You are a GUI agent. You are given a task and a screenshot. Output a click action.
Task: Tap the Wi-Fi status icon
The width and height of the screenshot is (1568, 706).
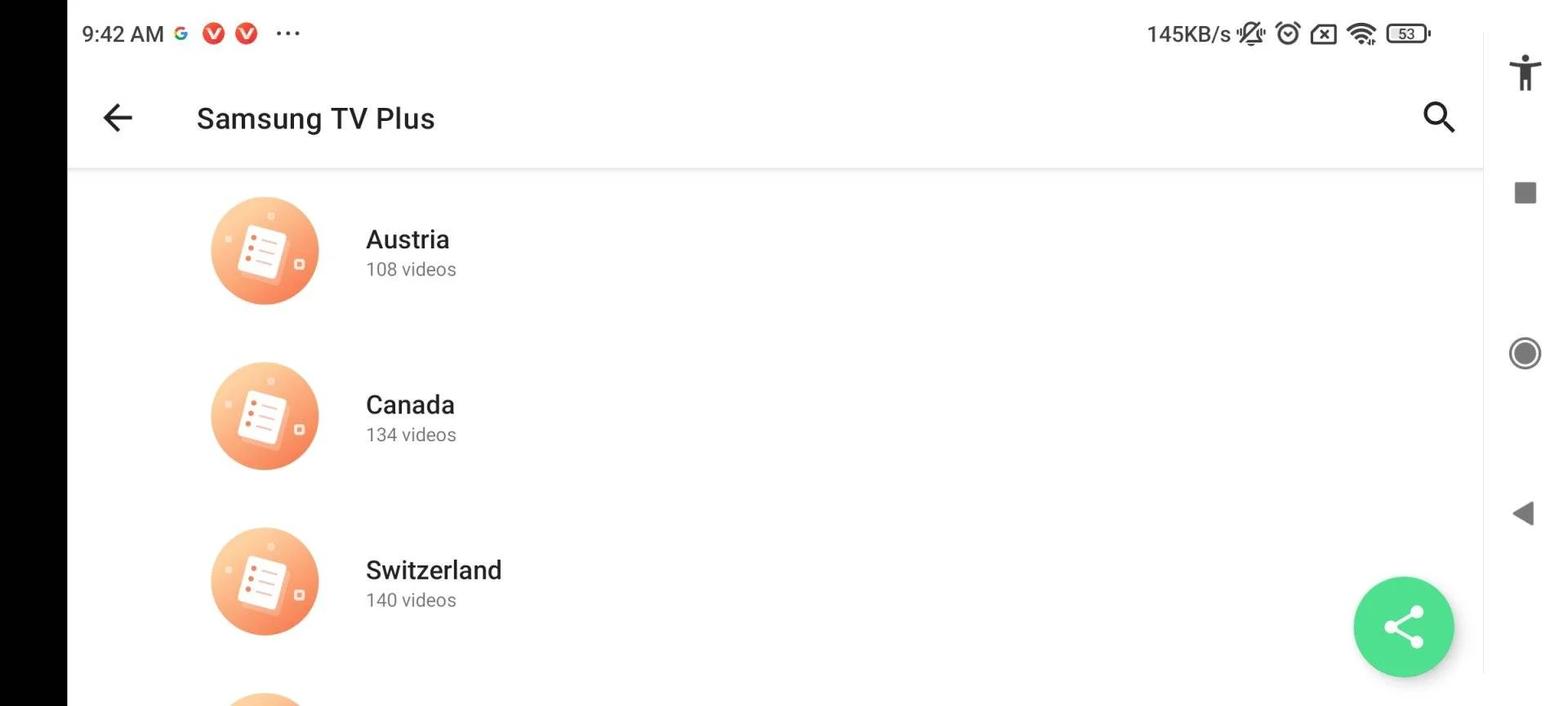(x=1361, y=34)
